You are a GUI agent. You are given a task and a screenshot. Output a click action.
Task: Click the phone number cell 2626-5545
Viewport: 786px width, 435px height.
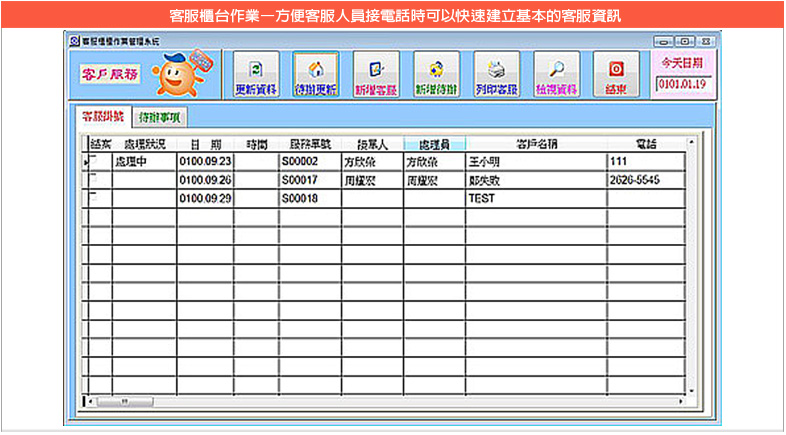click(x=645, y=180)
